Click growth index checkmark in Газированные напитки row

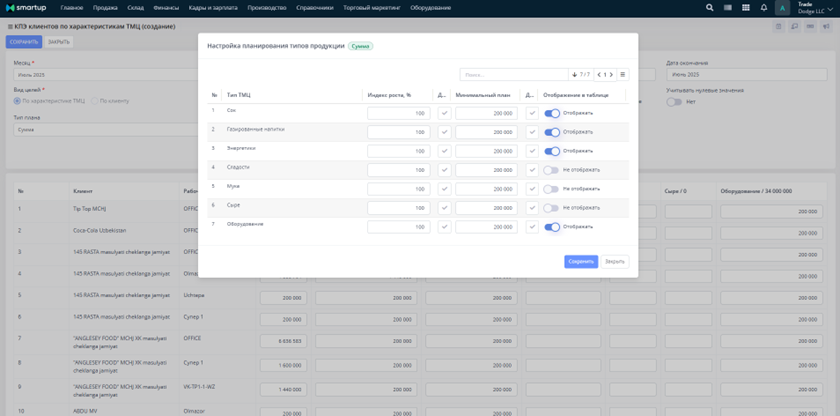click(444, 132)
